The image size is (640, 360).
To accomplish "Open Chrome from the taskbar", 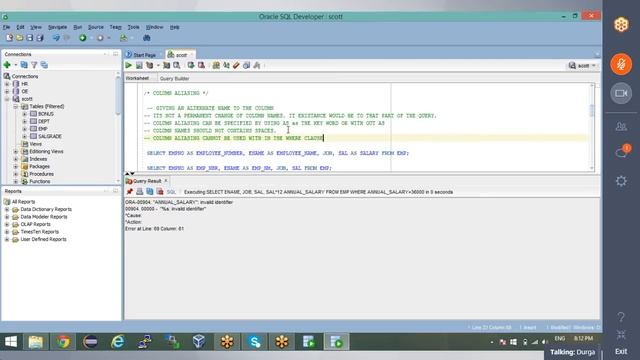I will (63, 342).
